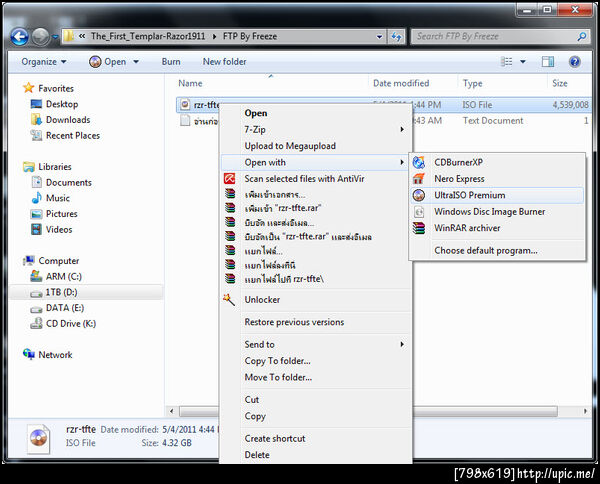Toggle the preview pane icon
The image size is (600, 484).
coord(548,62)
